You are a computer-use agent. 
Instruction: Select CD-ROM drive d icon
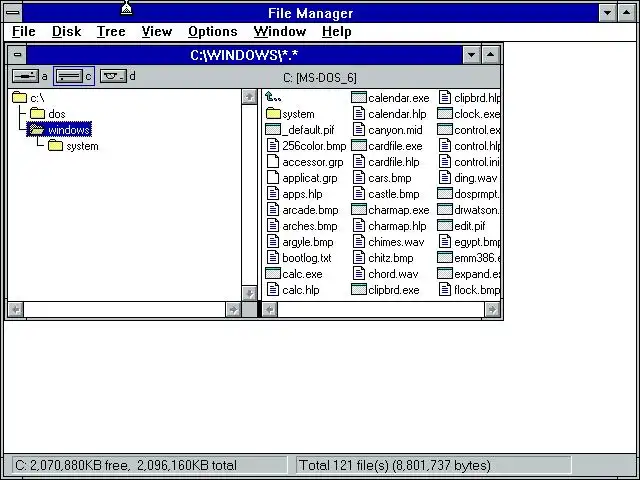[x=113, y=76]
